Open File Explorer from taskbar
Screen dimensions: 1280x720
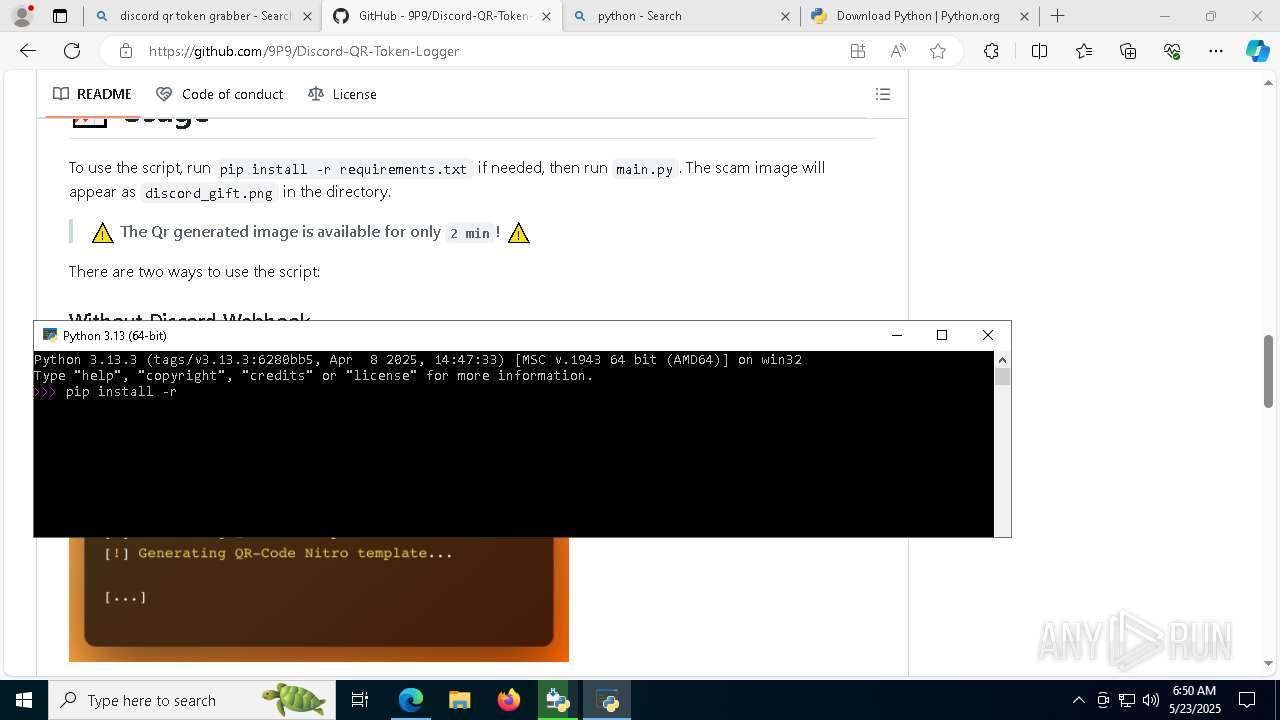click(460, 700)
